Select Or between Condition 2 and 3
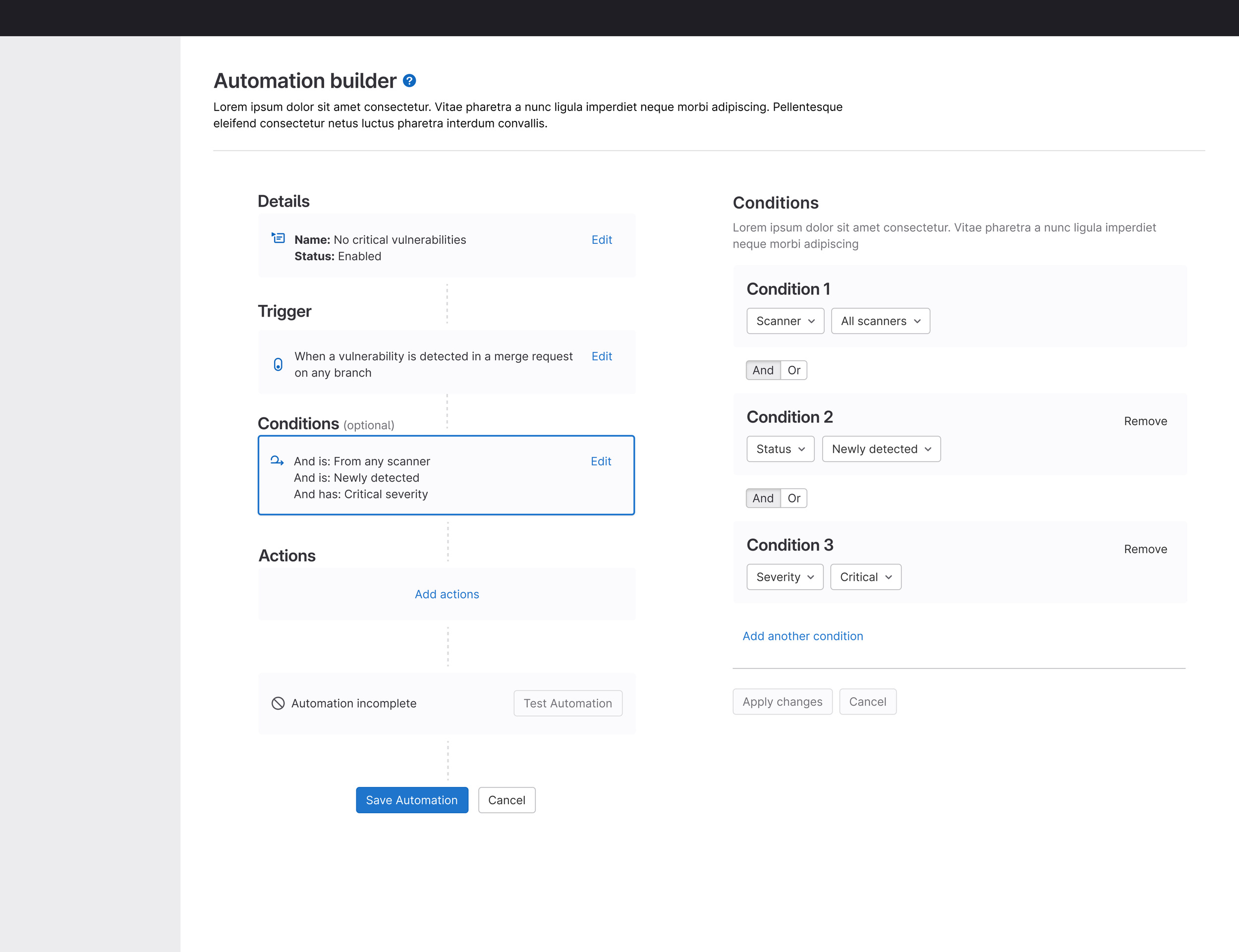The height and width of the screenshot is (952, 1239). click(794, 499)
